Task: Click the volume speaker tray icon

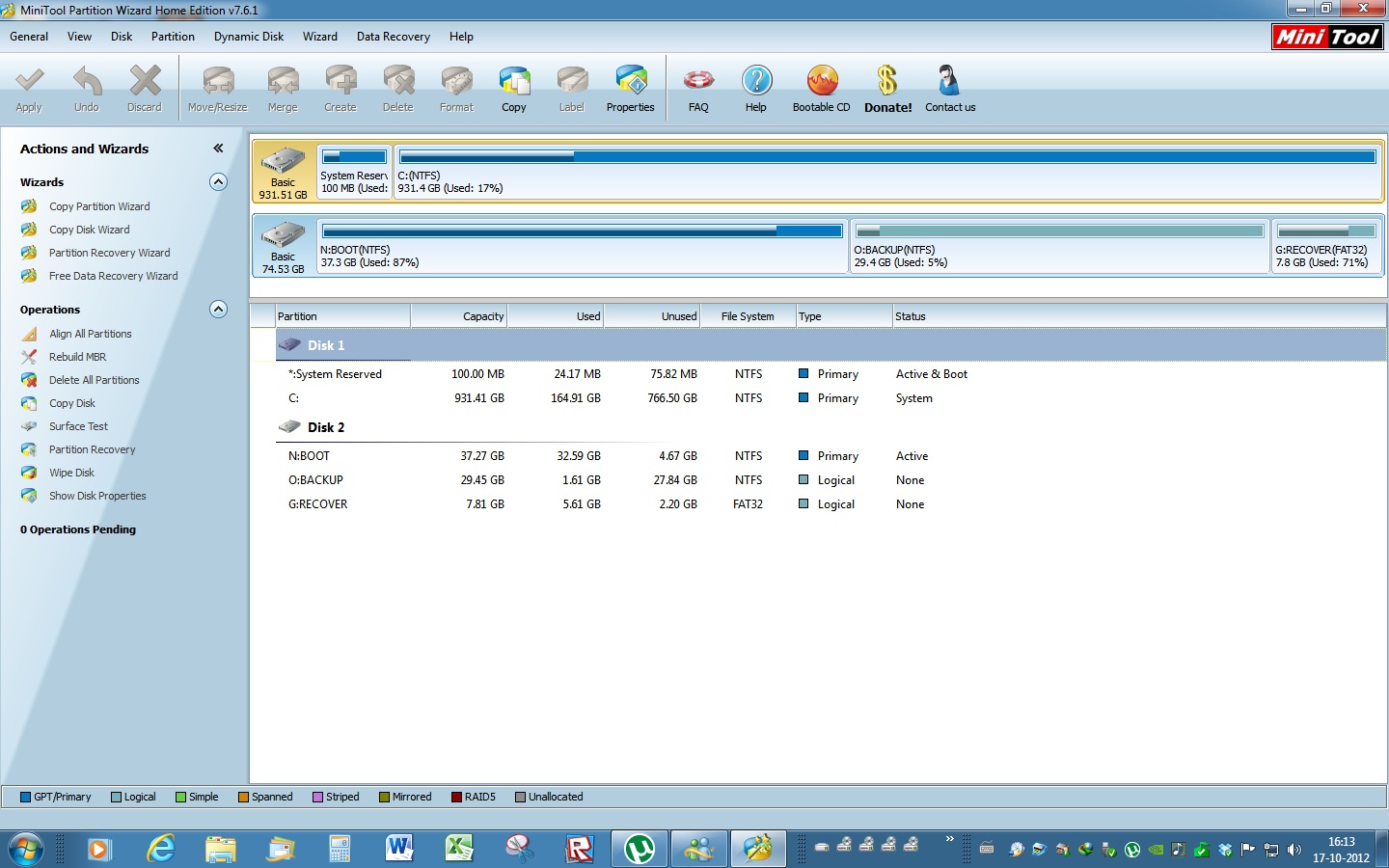Action: pyautogui.click(x=1294, y=850)
